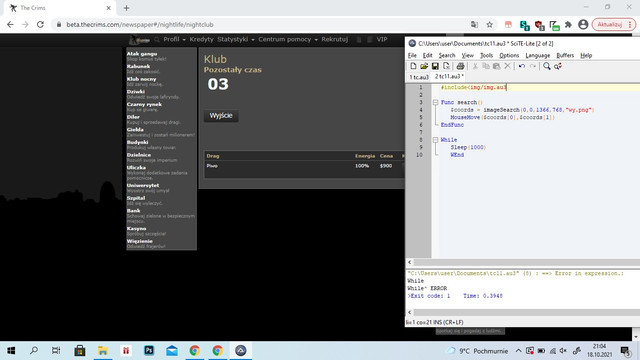
Task: Click the Replace icon in SciTE
Action: pyautogui.click(x=558, y=66)
